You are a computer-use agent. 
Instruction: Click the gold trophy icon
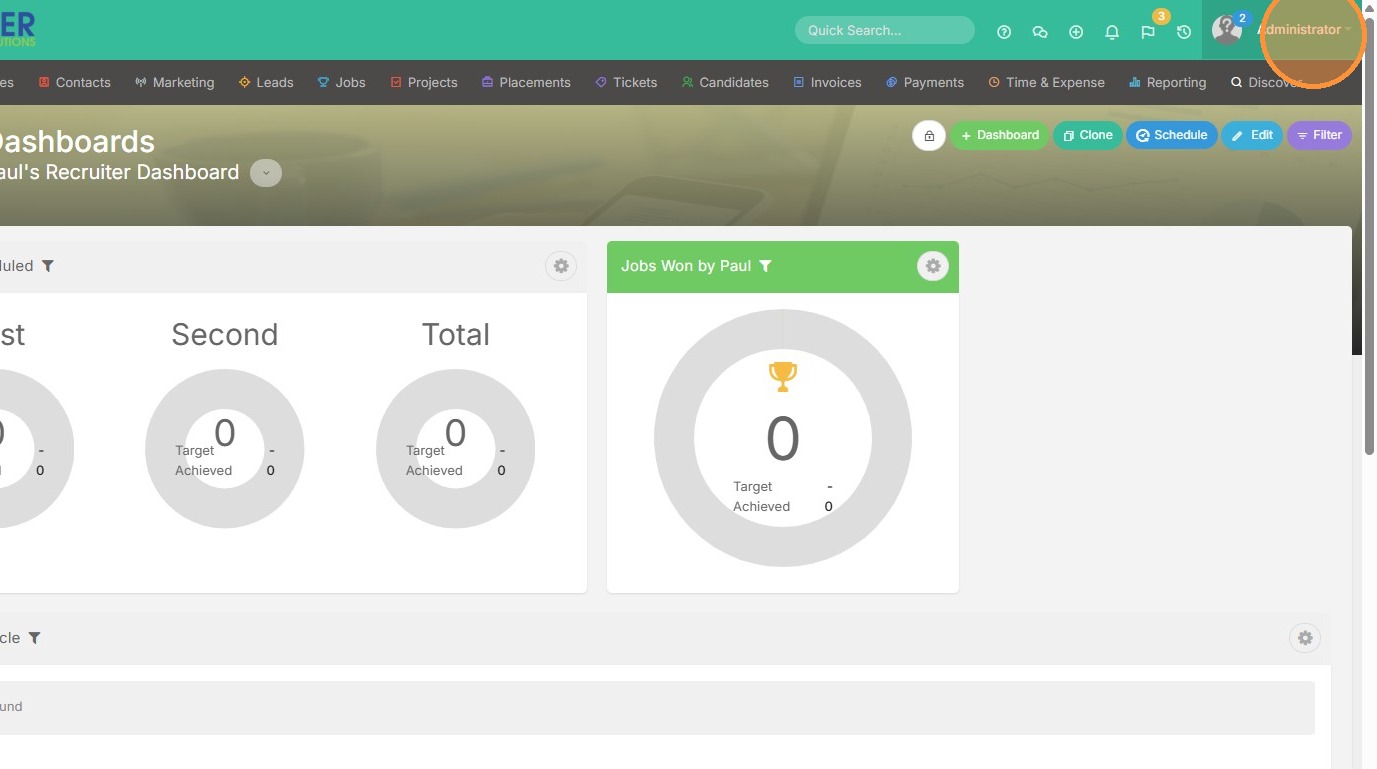pos(783,376)
